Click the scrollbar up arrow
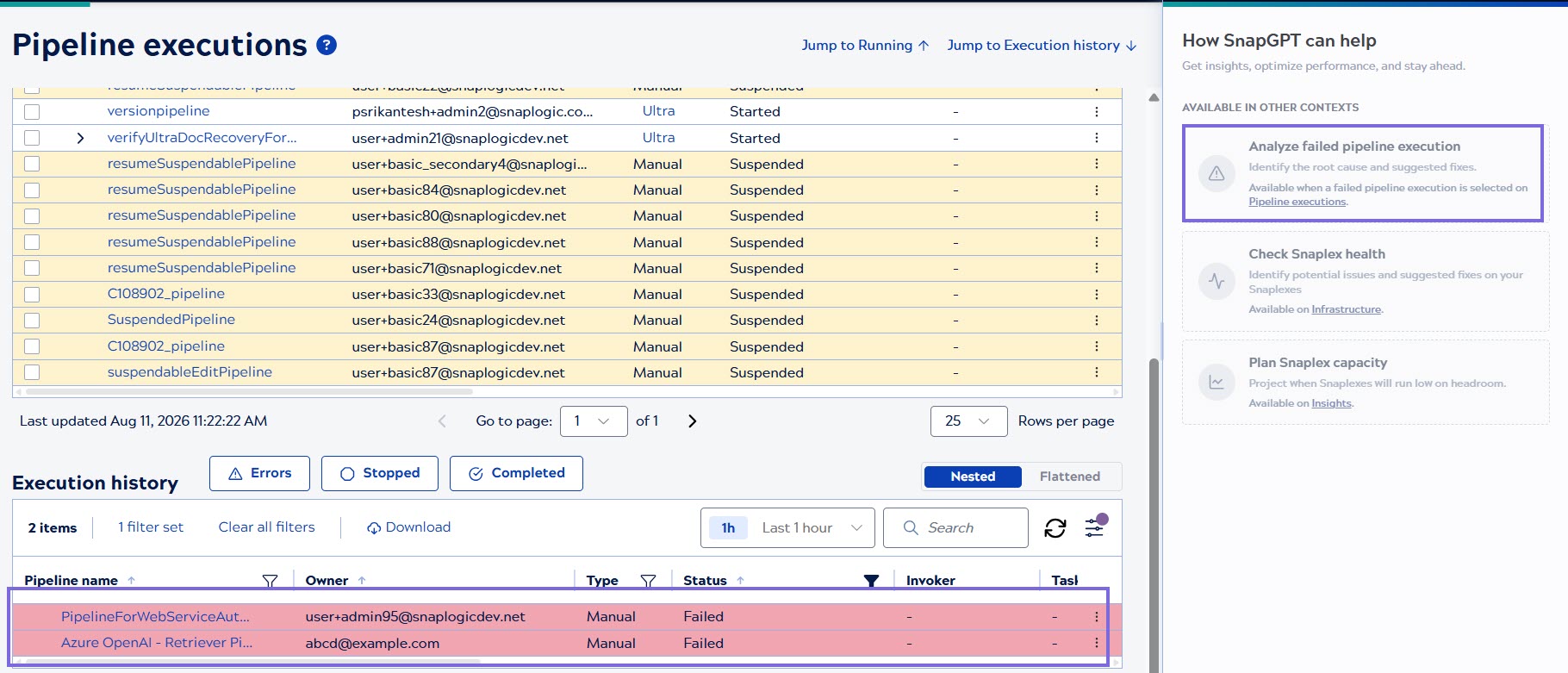This screenshot has width=1568, height=673. coord(1154,97)
